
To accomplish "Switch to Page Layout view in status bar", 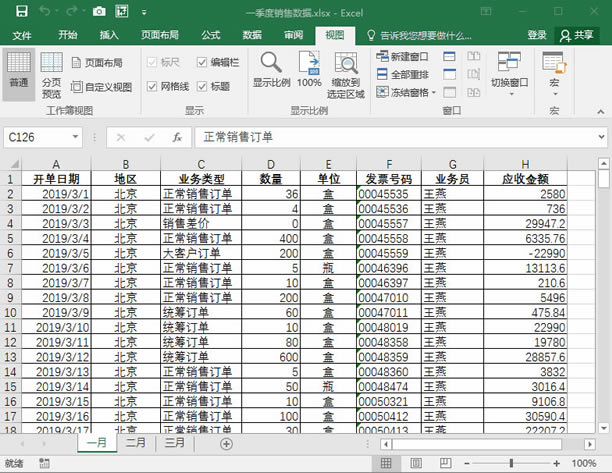I will click(416, 463).
